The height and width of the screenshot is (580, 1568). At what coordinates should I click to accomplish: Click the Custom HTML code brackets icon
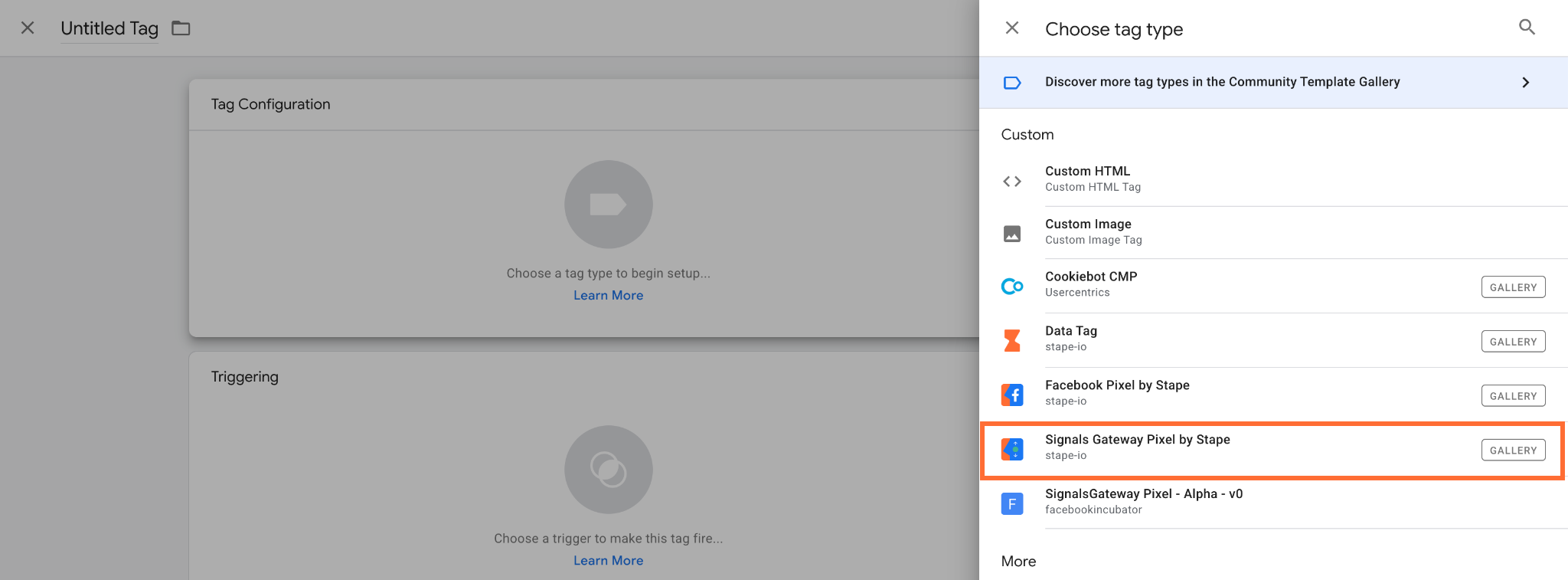[1012, 182]
